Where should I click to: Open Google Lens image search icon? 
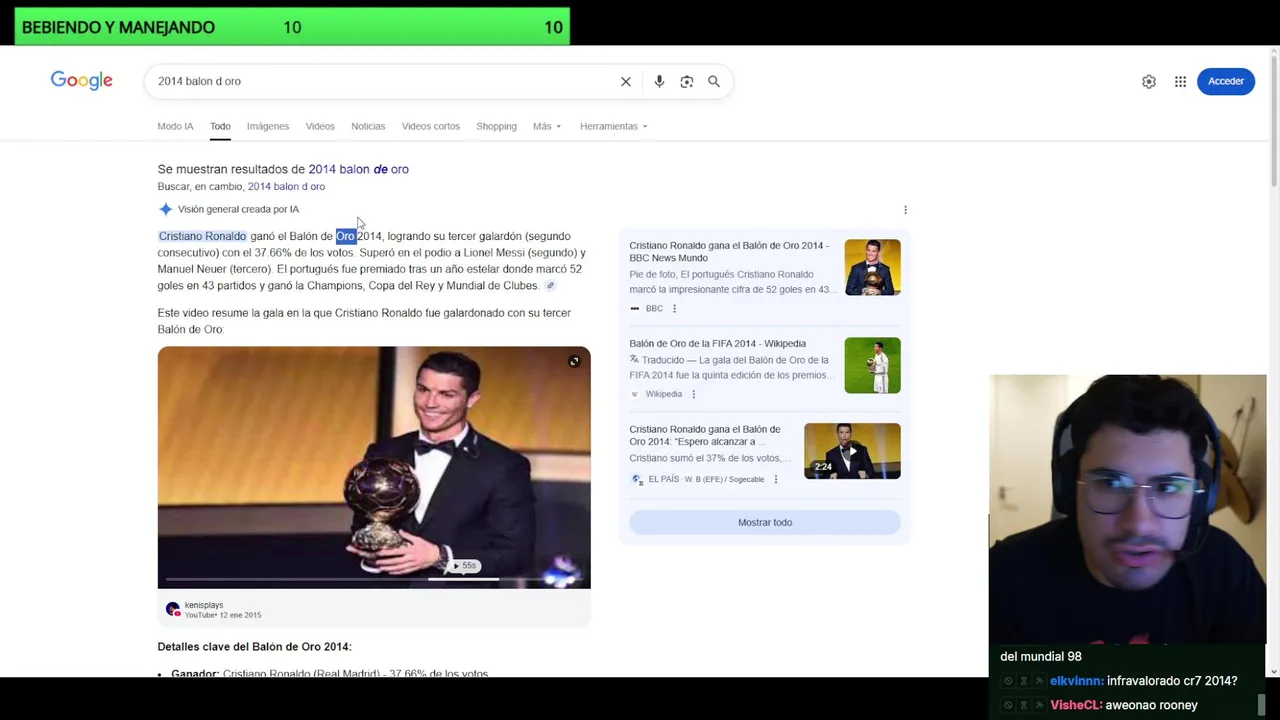(x=687, y=81)
